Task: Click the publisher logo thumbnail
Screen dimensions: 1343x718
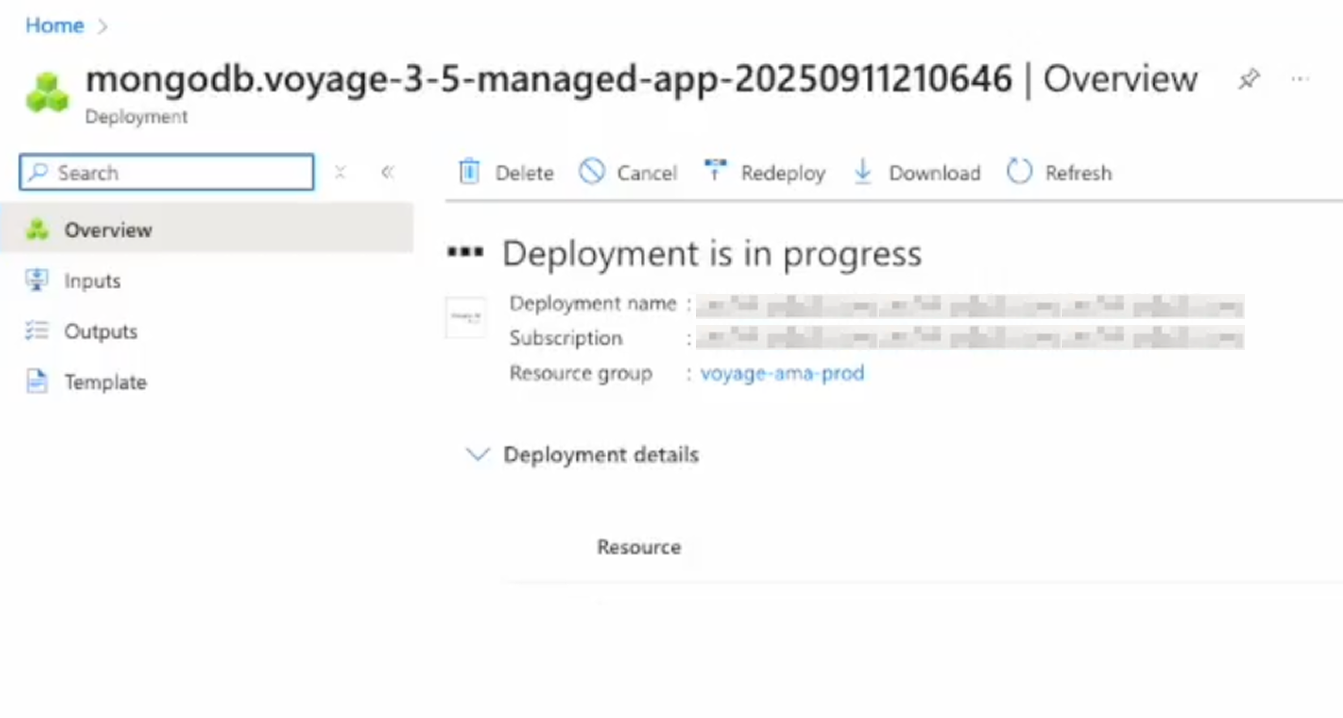Action: (466, 317)
